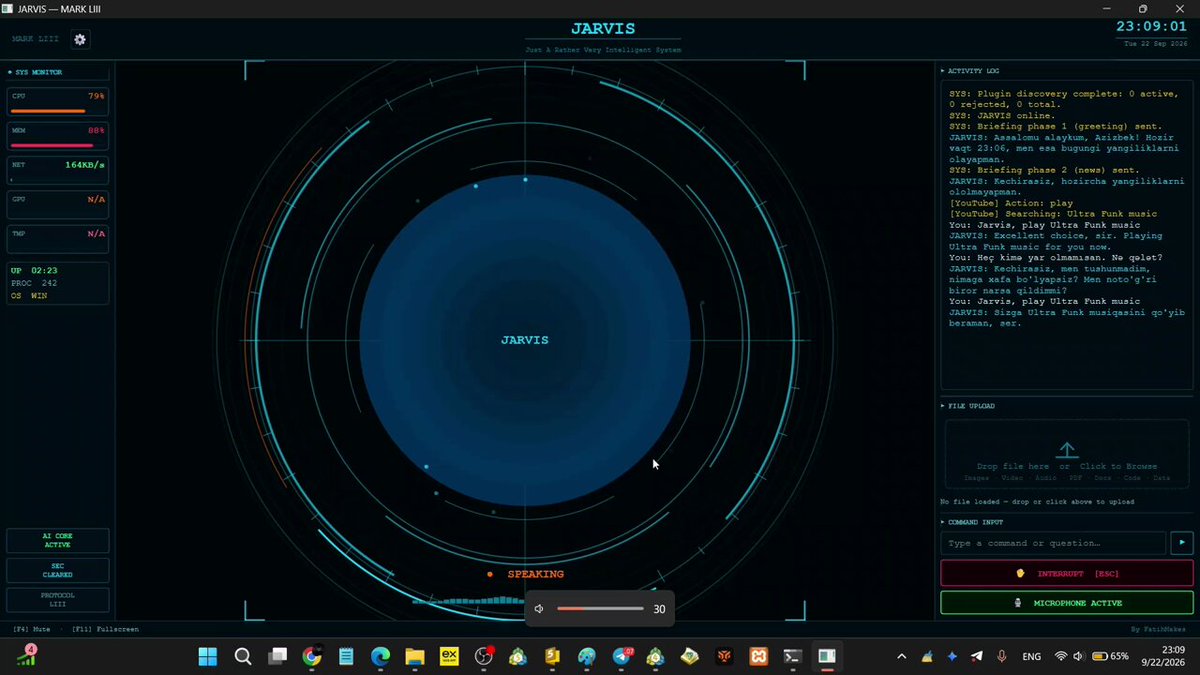Viewport: 1200px width, 675px height.
Task: Open the Windows Start menu
Action: pyautogui.click(x=208, y=657)
